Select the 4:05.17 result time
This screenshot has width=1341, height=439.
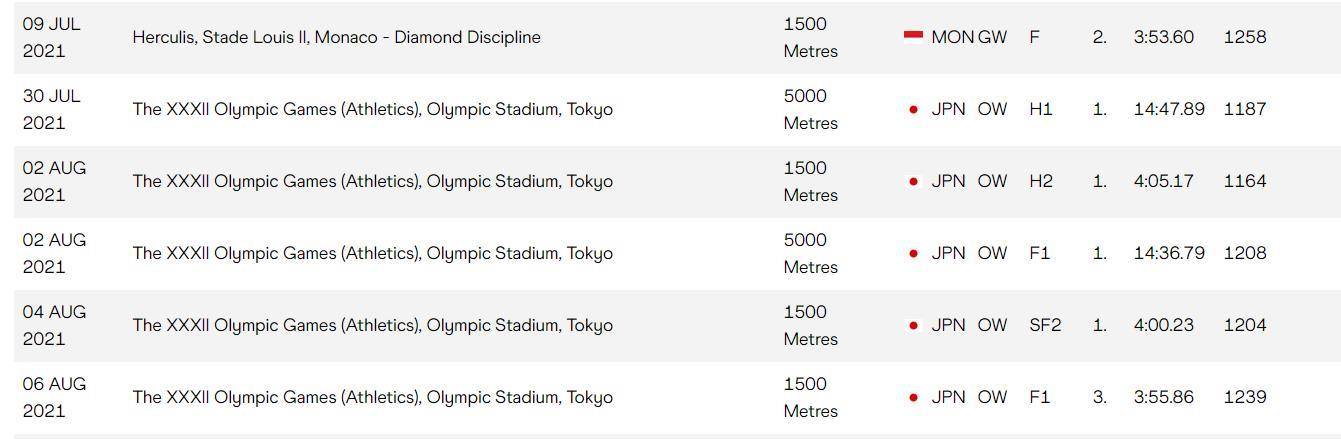coord(1163,181)
